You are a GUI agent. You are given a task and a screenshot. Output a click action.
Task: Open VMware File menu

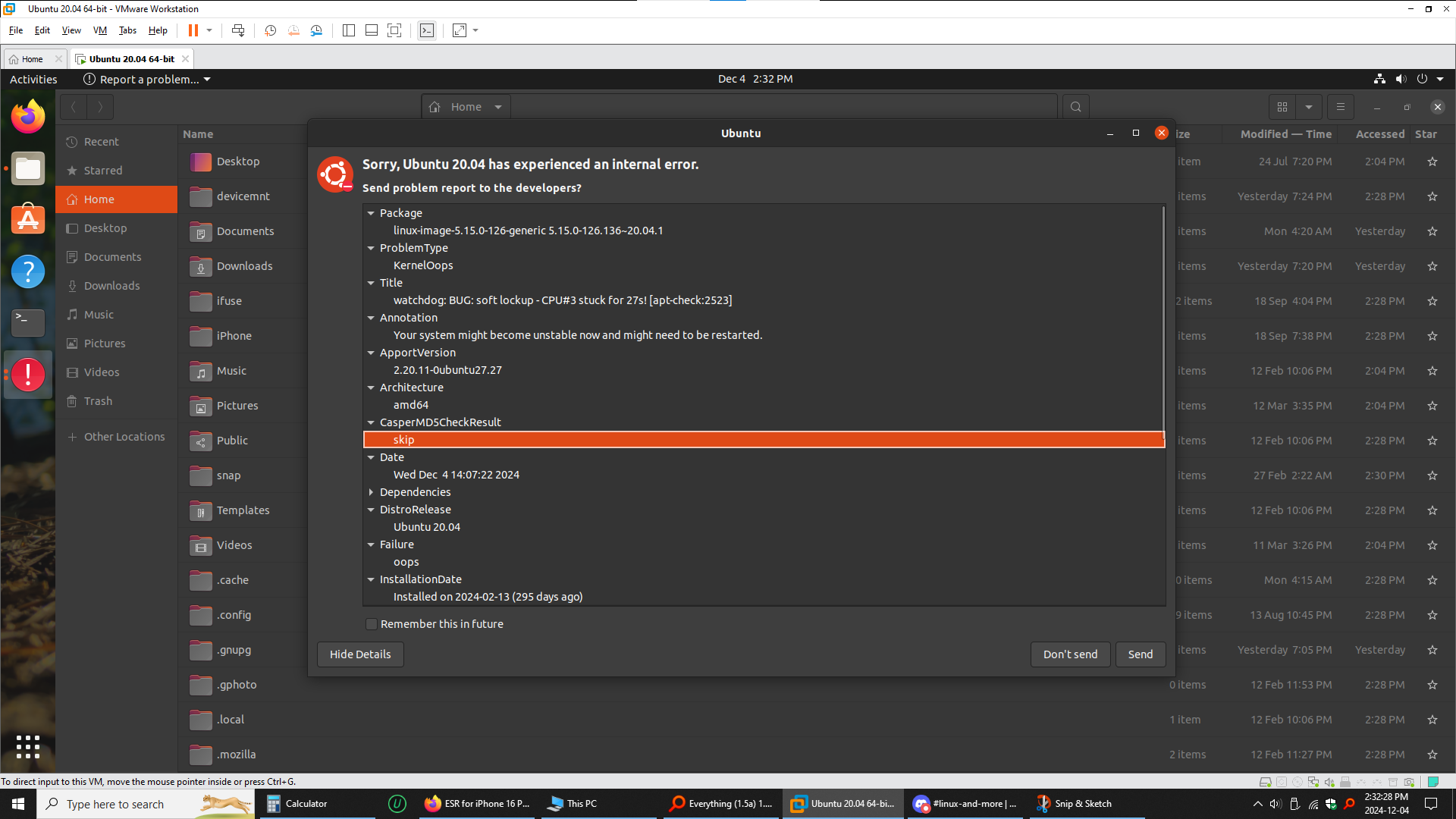point(16,30)
